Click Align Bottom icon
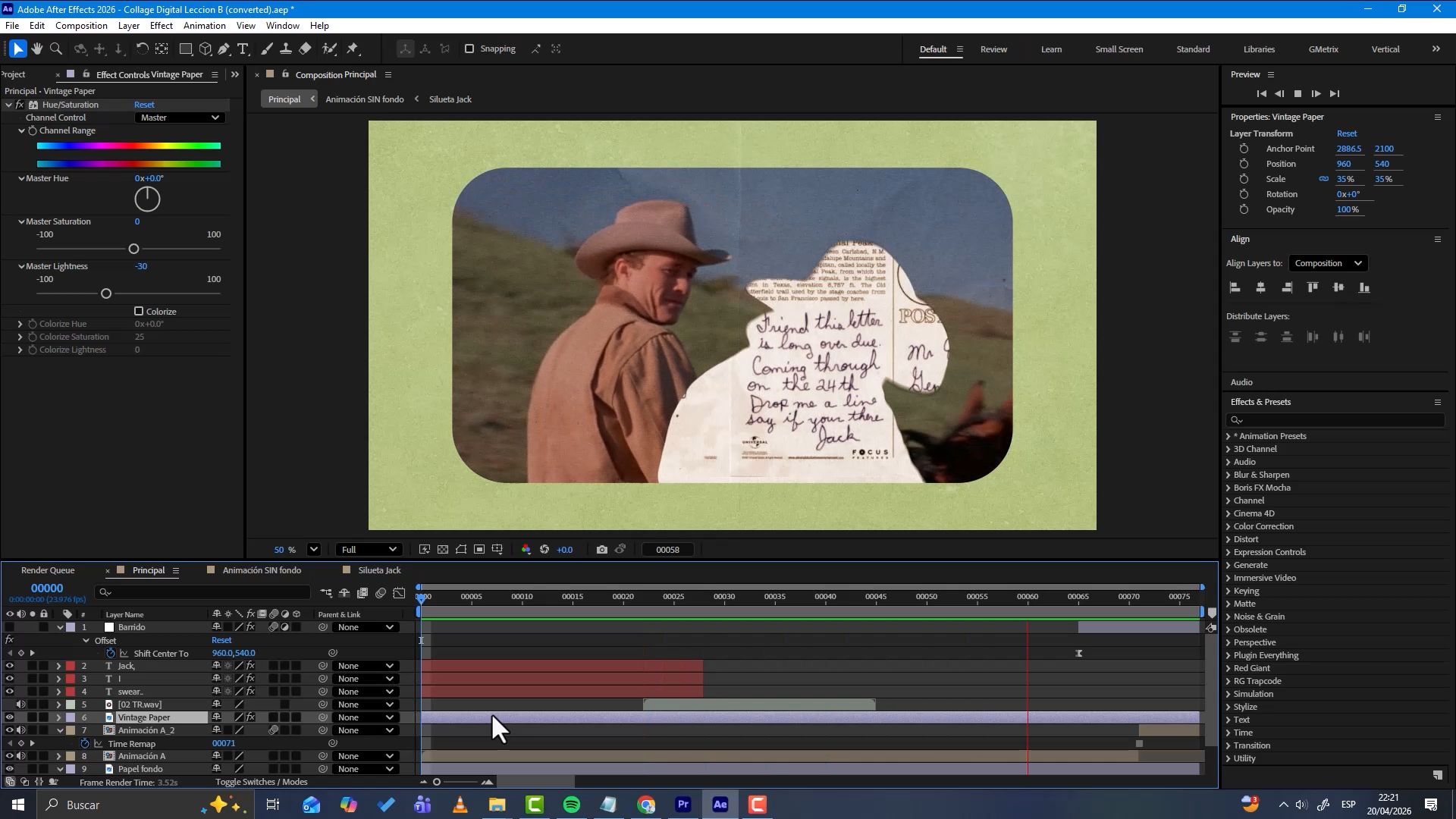This screenshot has width=1456, height=819. 1364,287
